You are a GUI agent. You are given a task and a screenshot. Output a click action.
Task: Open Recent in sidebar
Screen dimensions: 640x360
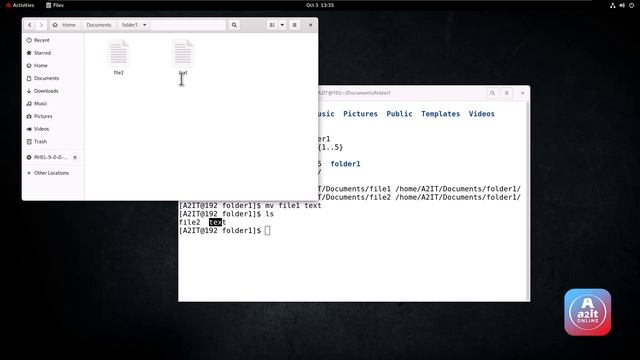click(53, 40)
